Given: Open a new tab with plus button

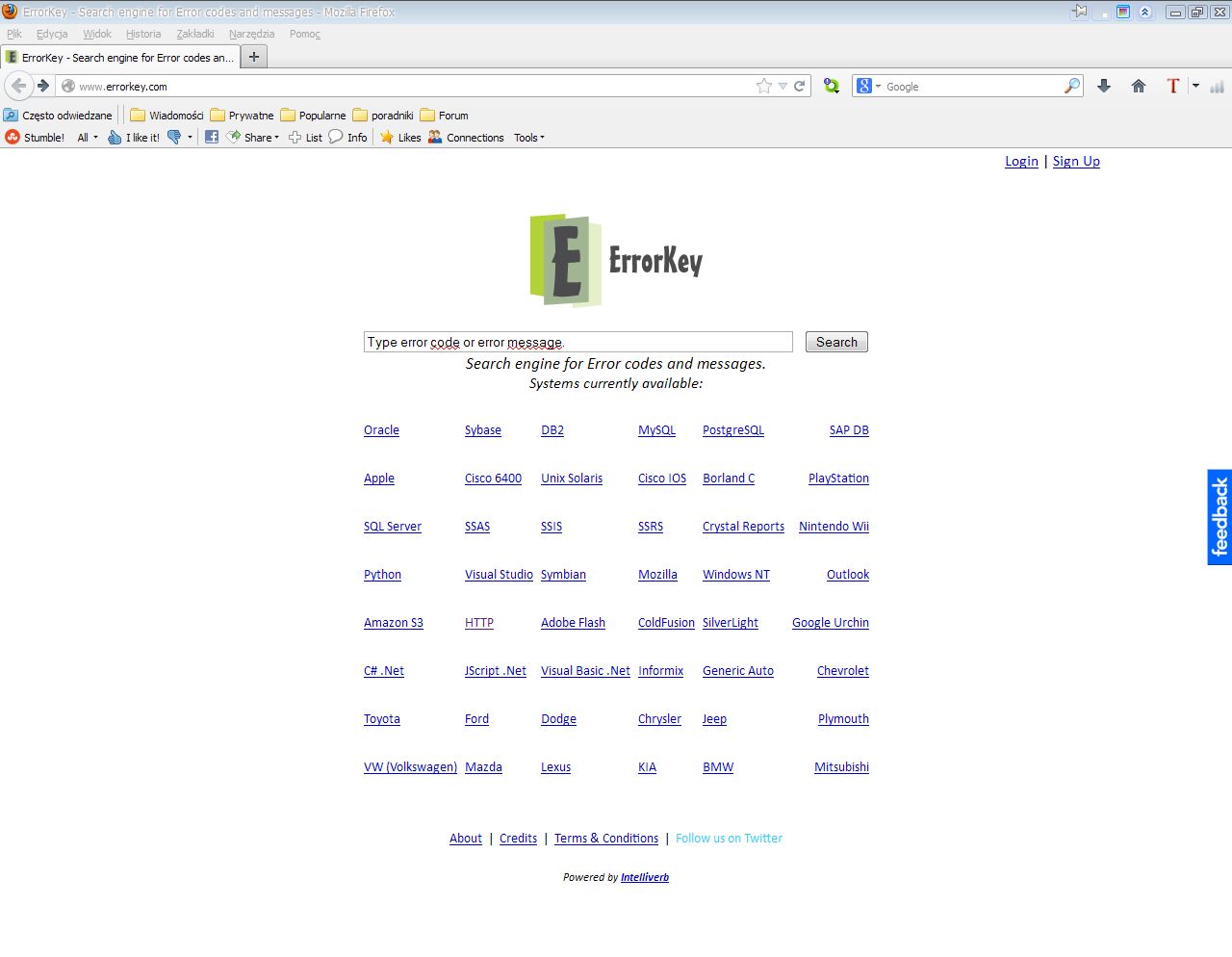Looking at the screenshot, I should click(x=254, y=57).
